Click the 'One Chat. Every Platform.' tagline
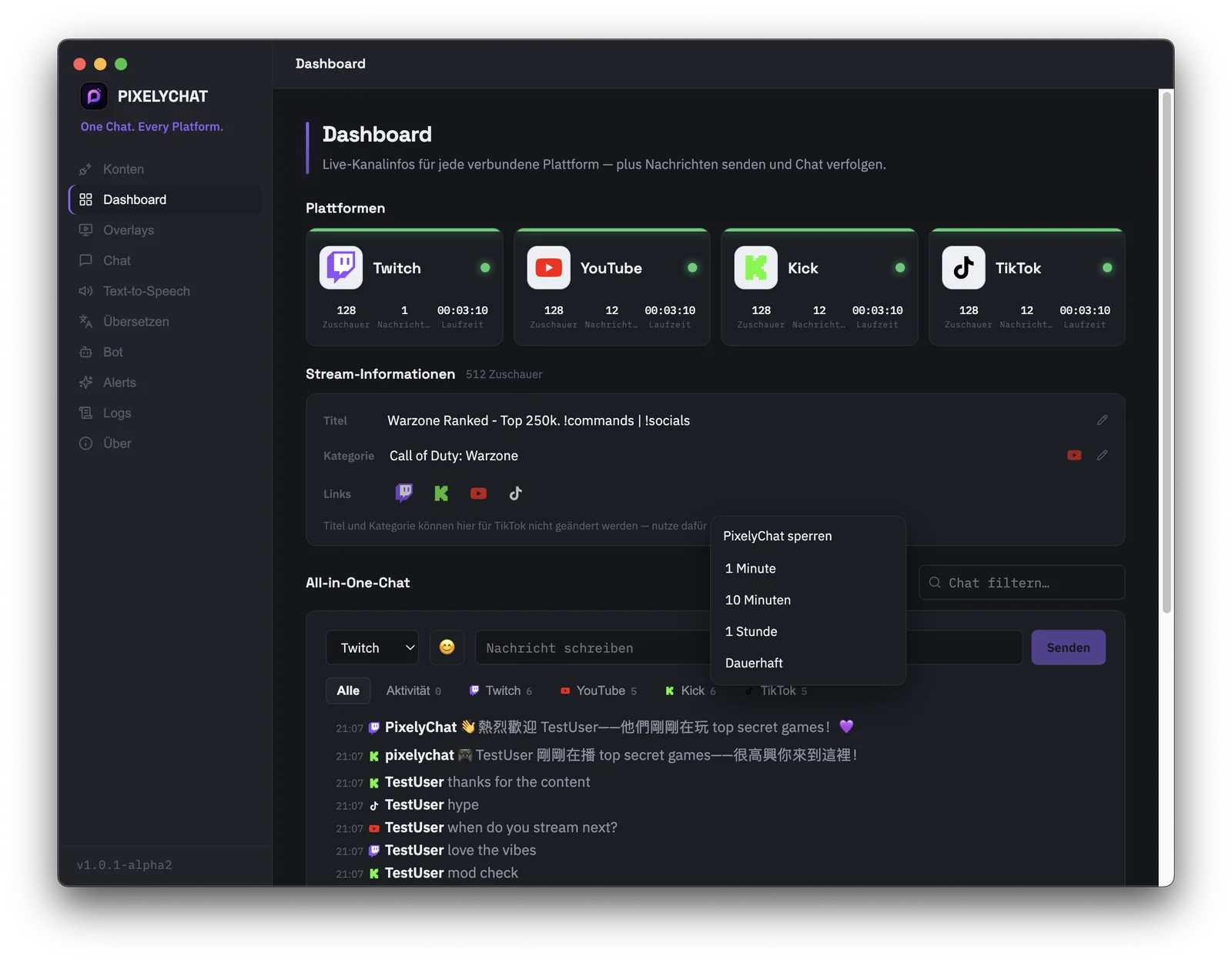The image size is (1232, 963). [x=152, y=127]
